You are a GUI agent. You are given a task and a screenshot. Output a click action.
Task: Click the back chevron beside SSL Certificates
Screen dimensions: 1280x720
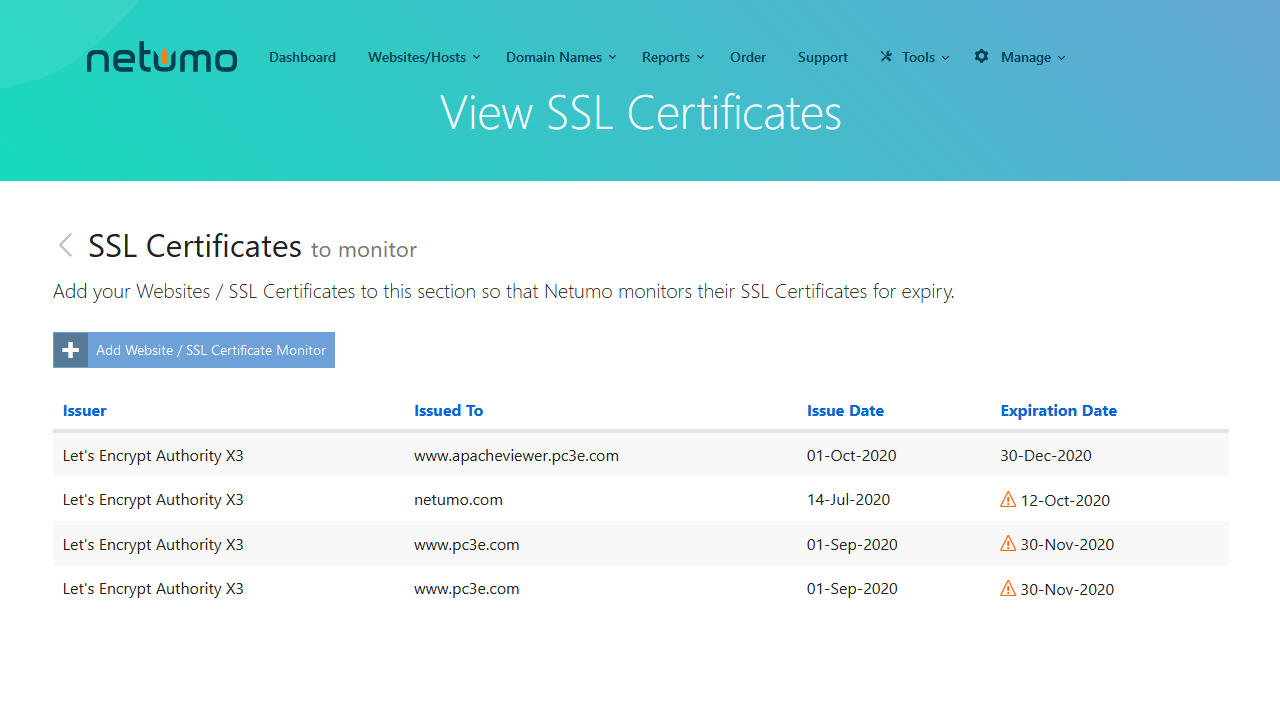pos(66,245)
